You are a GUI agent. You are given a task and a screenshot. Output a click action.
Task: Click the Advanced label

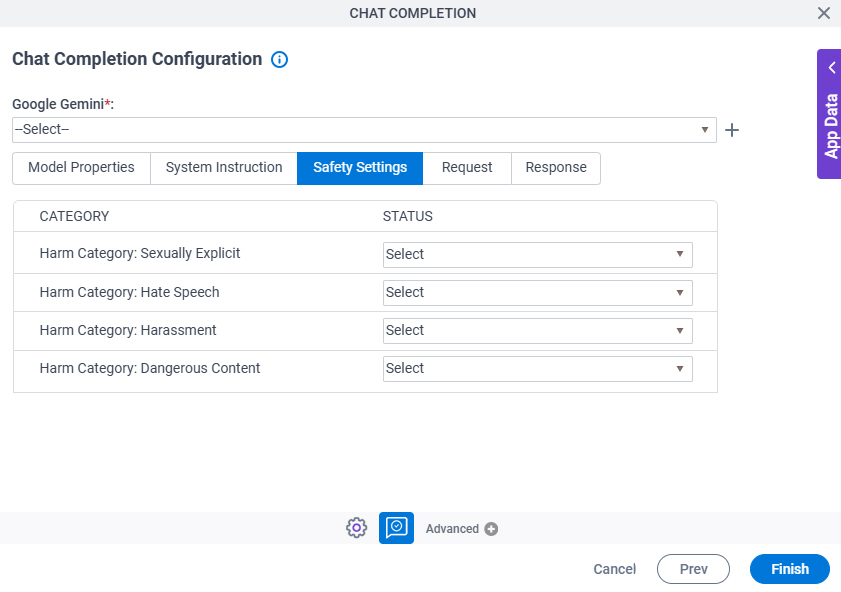(x=452, y=529)
